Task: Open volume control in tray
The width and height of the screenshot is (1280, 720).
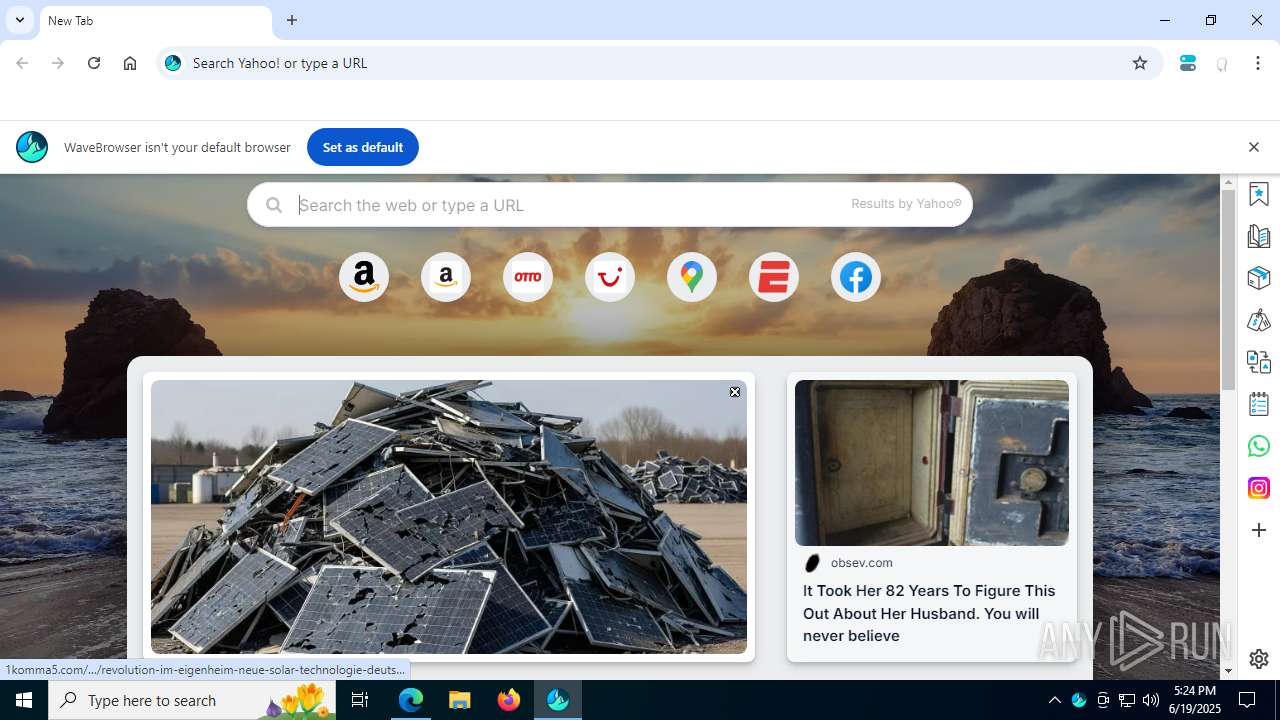Action: [1151, 700]
